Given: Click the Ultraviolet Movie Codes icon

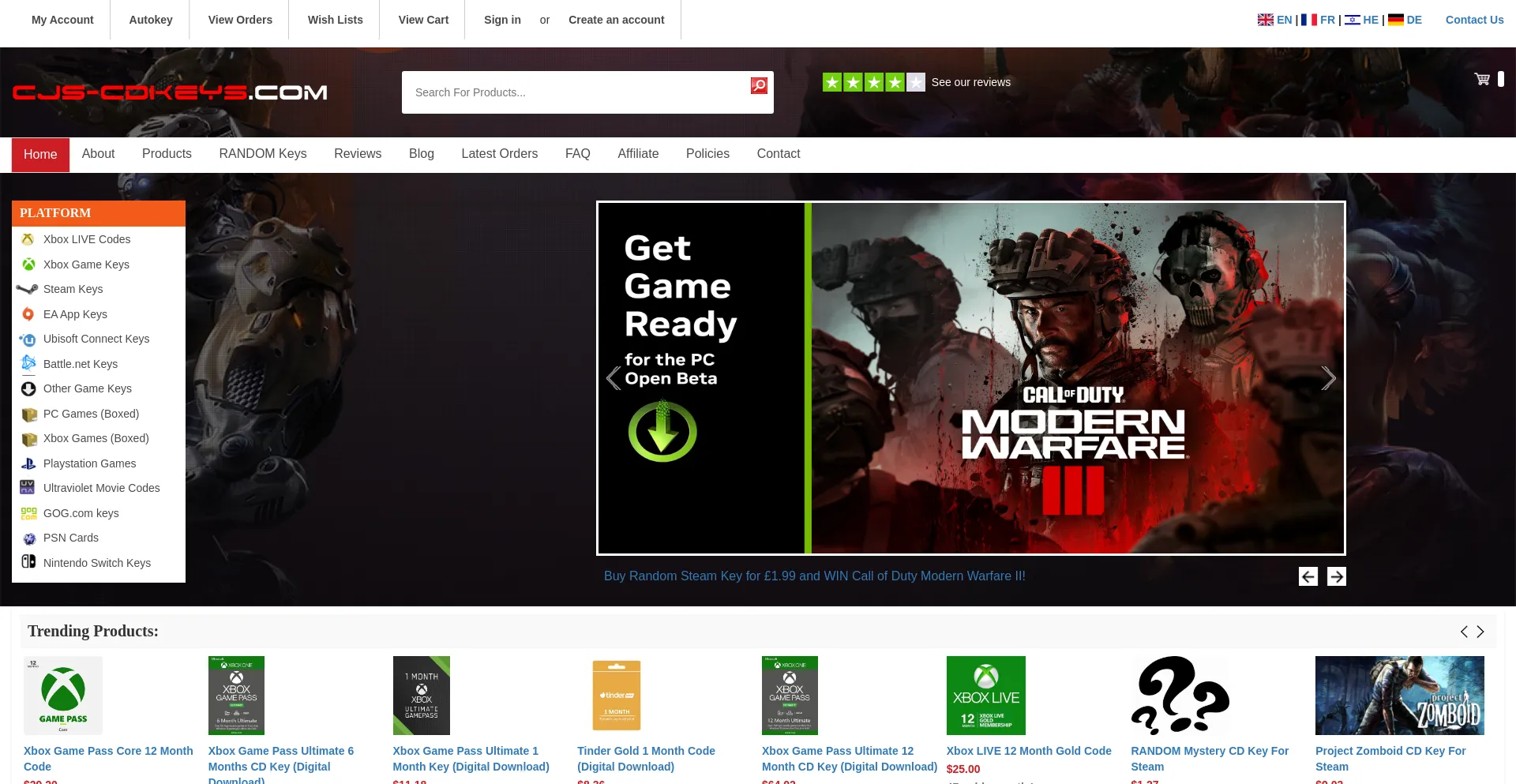Looking at the screenshot, I should coord(28,487).
